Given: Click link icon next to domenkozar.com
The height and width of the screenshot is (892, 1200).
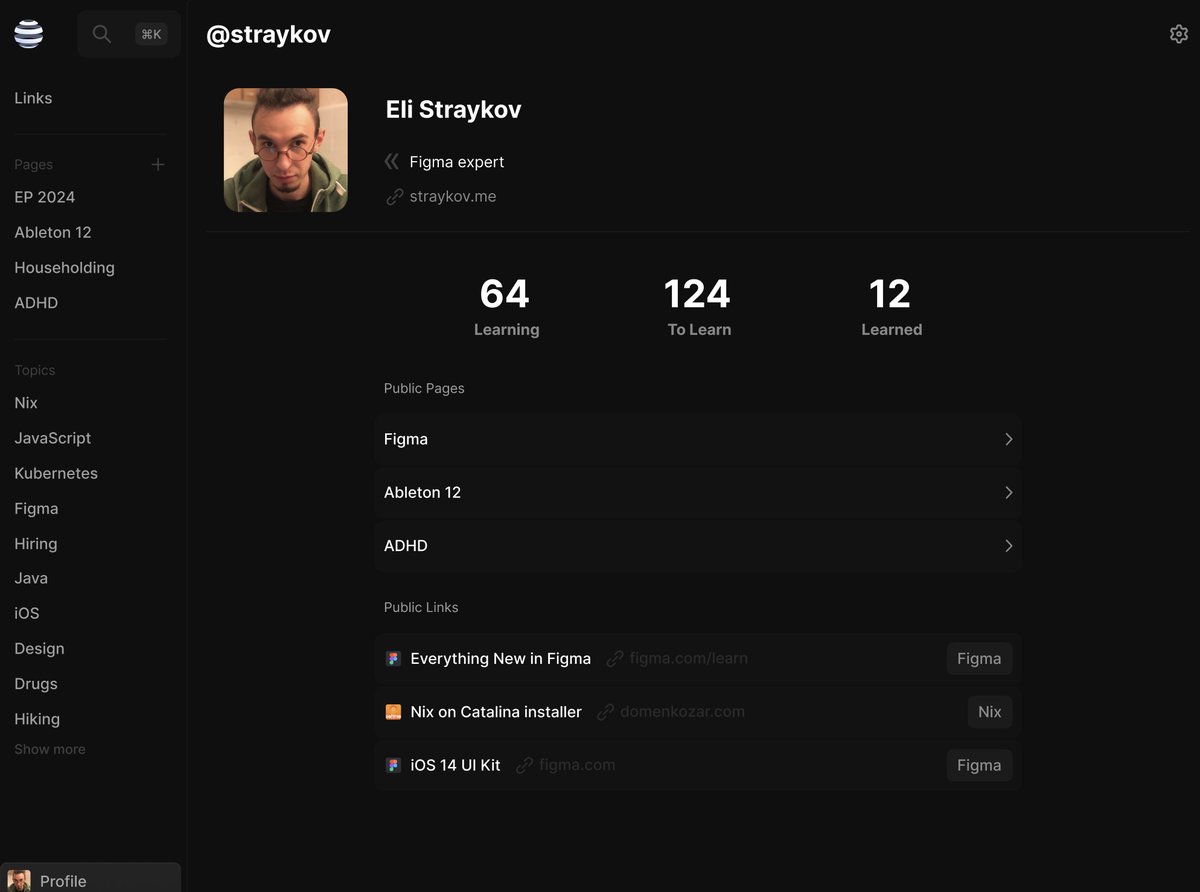Looking at the screenshot, I should click(x=605, y=712).
